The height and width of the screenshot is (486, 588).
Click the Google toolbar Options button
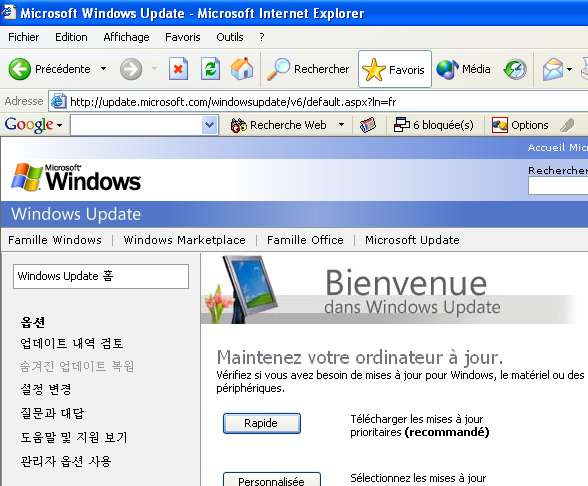pos(520,125)
